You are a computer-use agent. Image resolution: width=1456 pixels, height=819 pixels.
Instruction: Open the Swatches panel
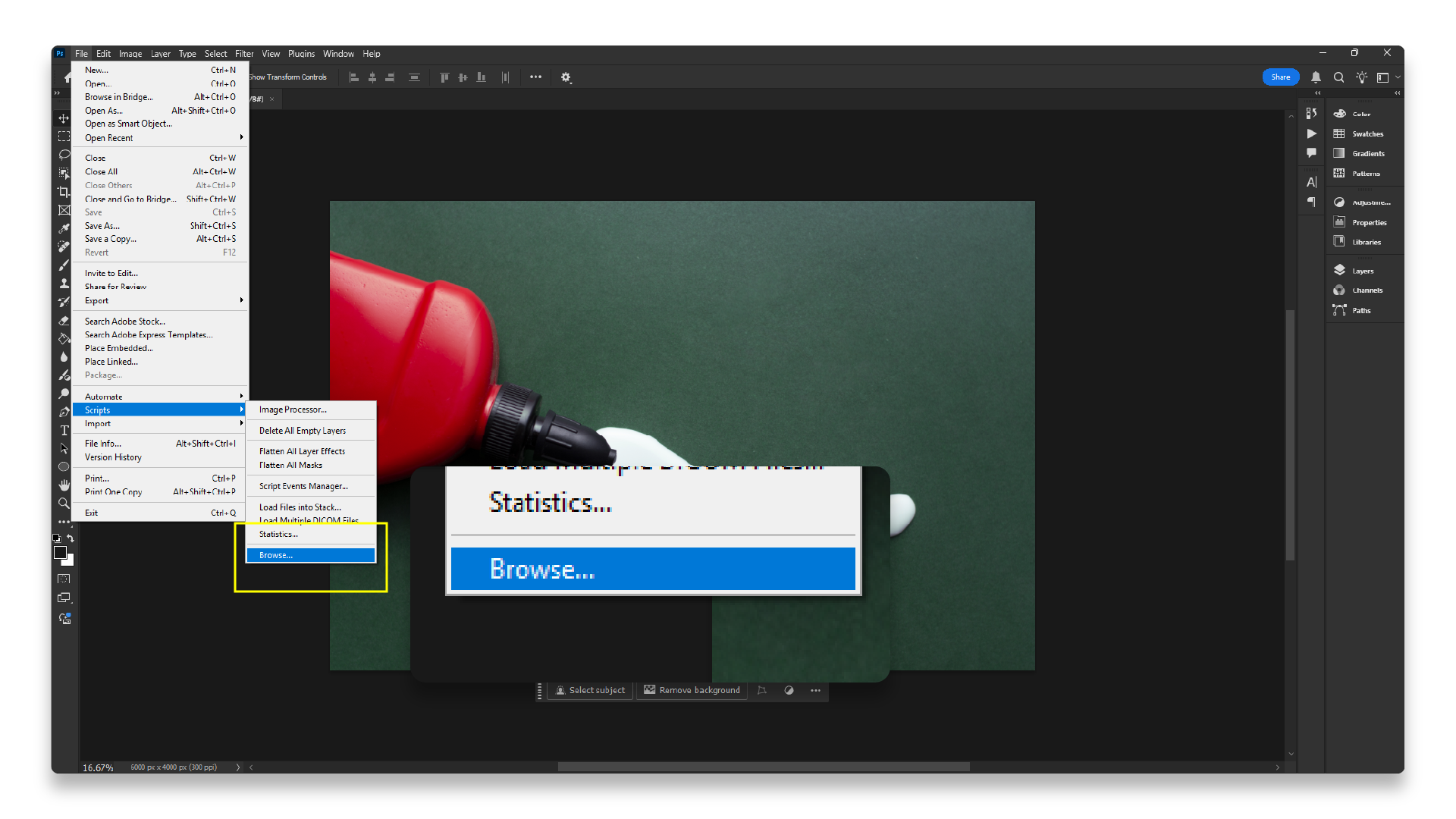tap(1367, 134)
